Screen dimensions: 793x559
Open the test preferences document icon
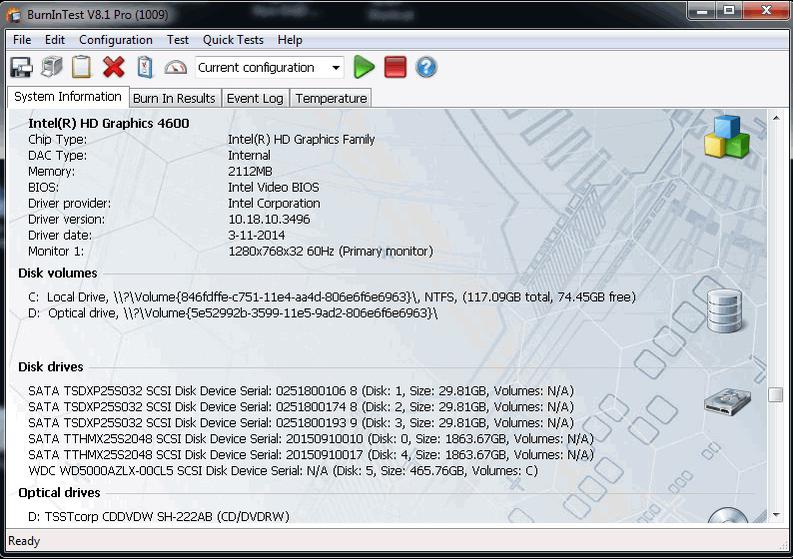tap(145, 67)
